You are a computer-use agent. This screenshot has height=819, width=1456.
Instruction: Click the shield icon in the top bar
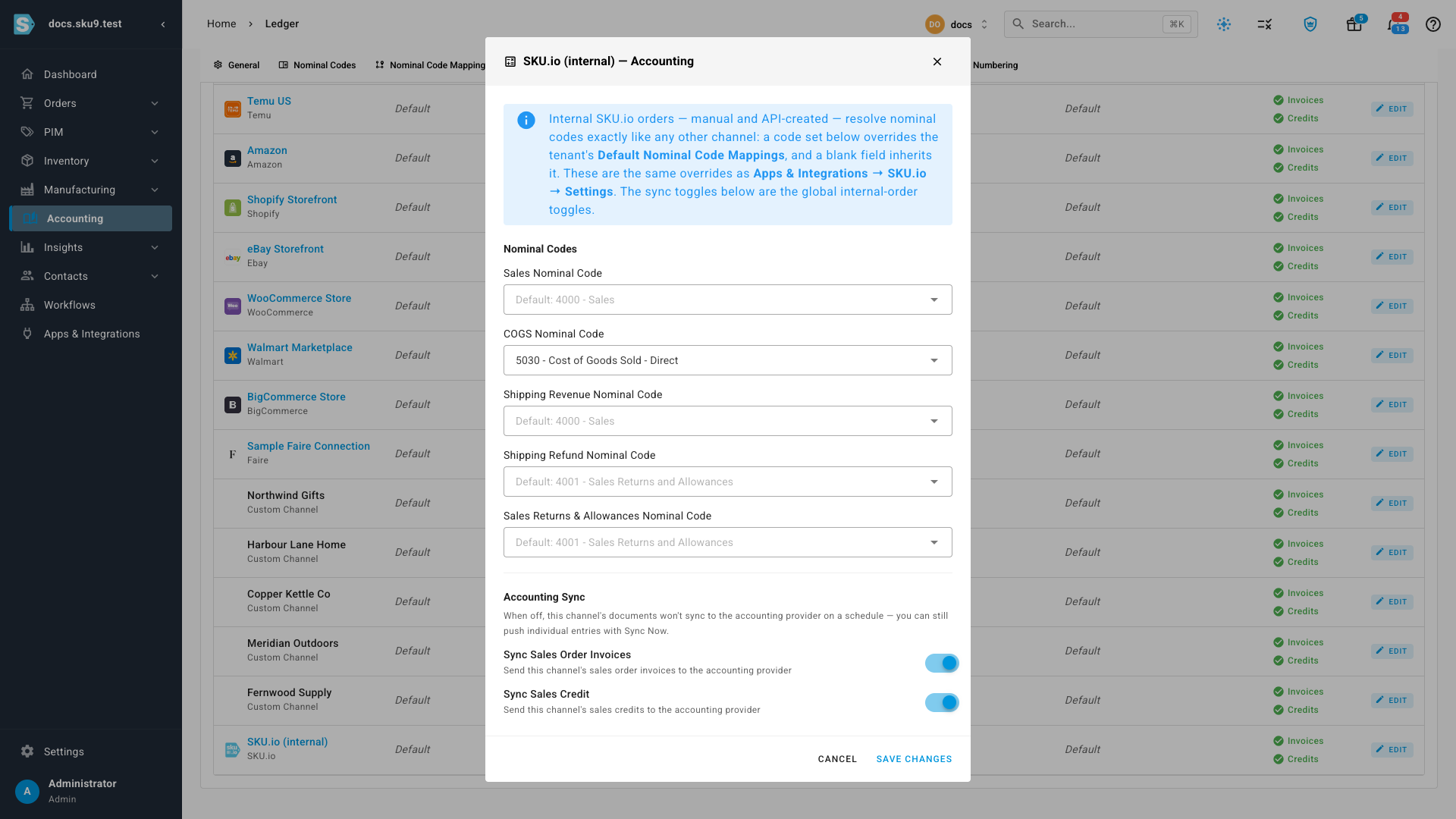(1310, 24)
